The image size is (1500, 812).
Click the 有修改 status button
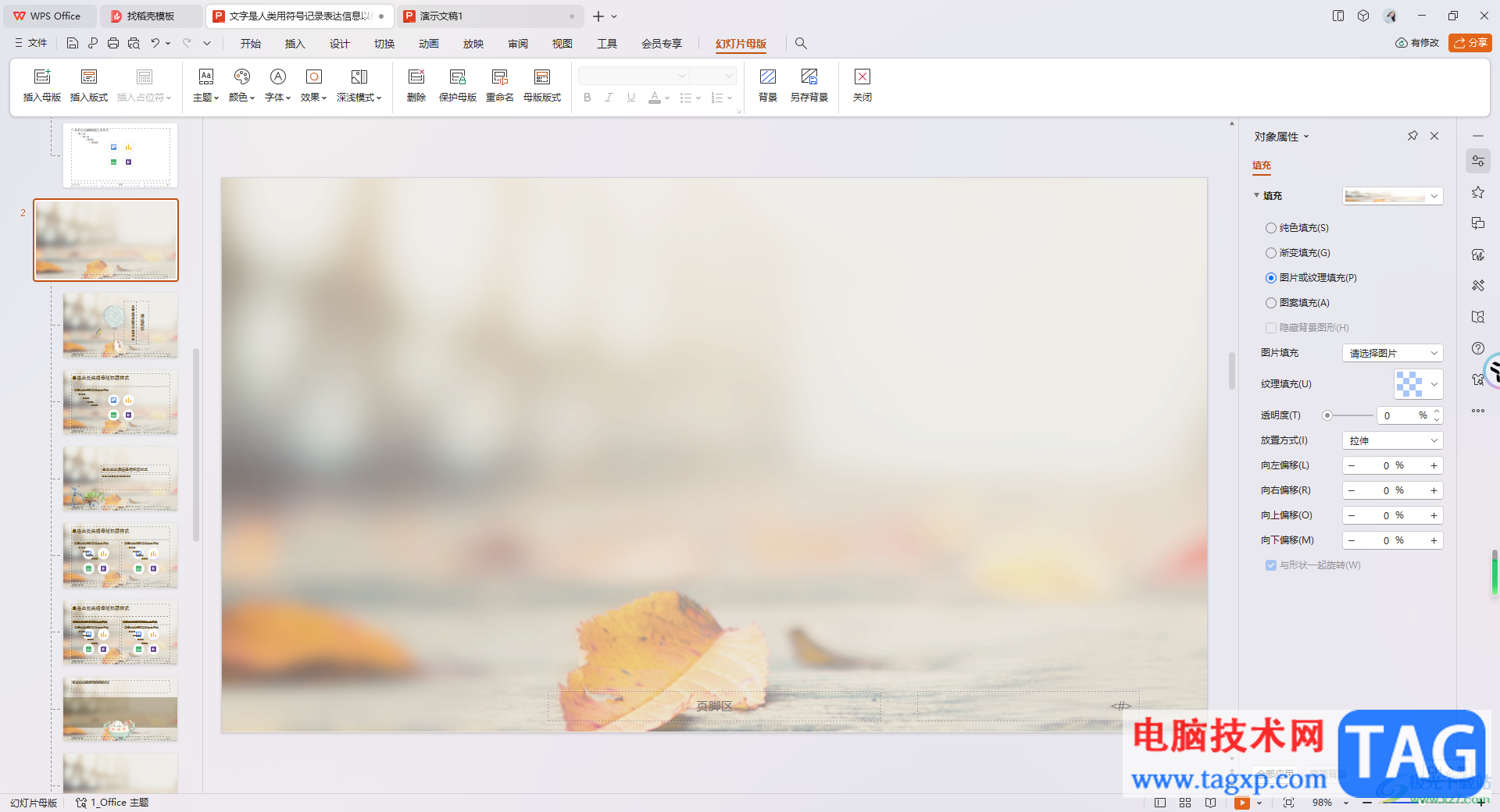point(1417,43)
